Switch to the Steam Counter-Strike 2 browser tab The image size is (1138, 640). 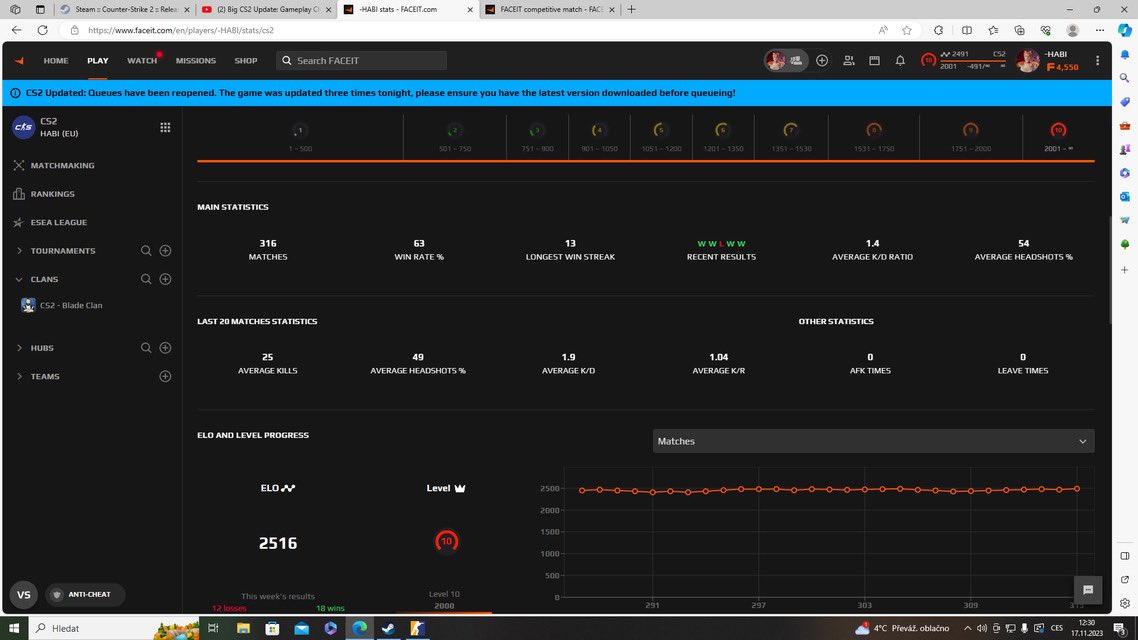(x=124, y=9)
